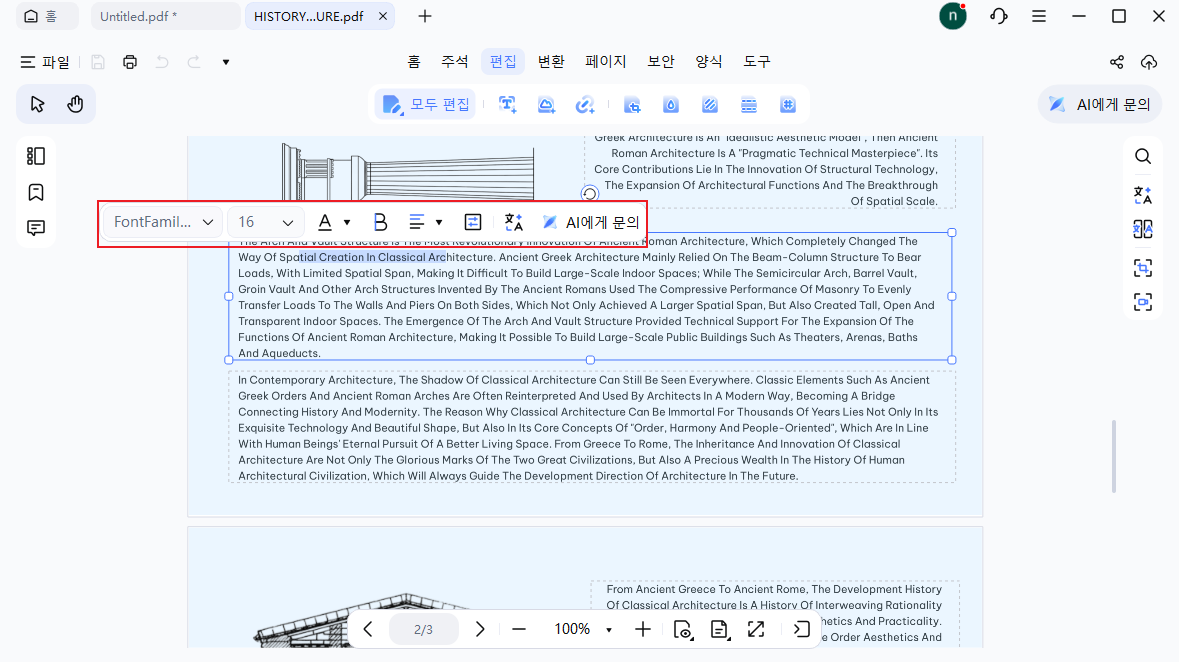Image resolution: width=1179 pixels, height=662 pixels.
Task: Go to the Home (홈) start tab
Action: pos(47,16)
